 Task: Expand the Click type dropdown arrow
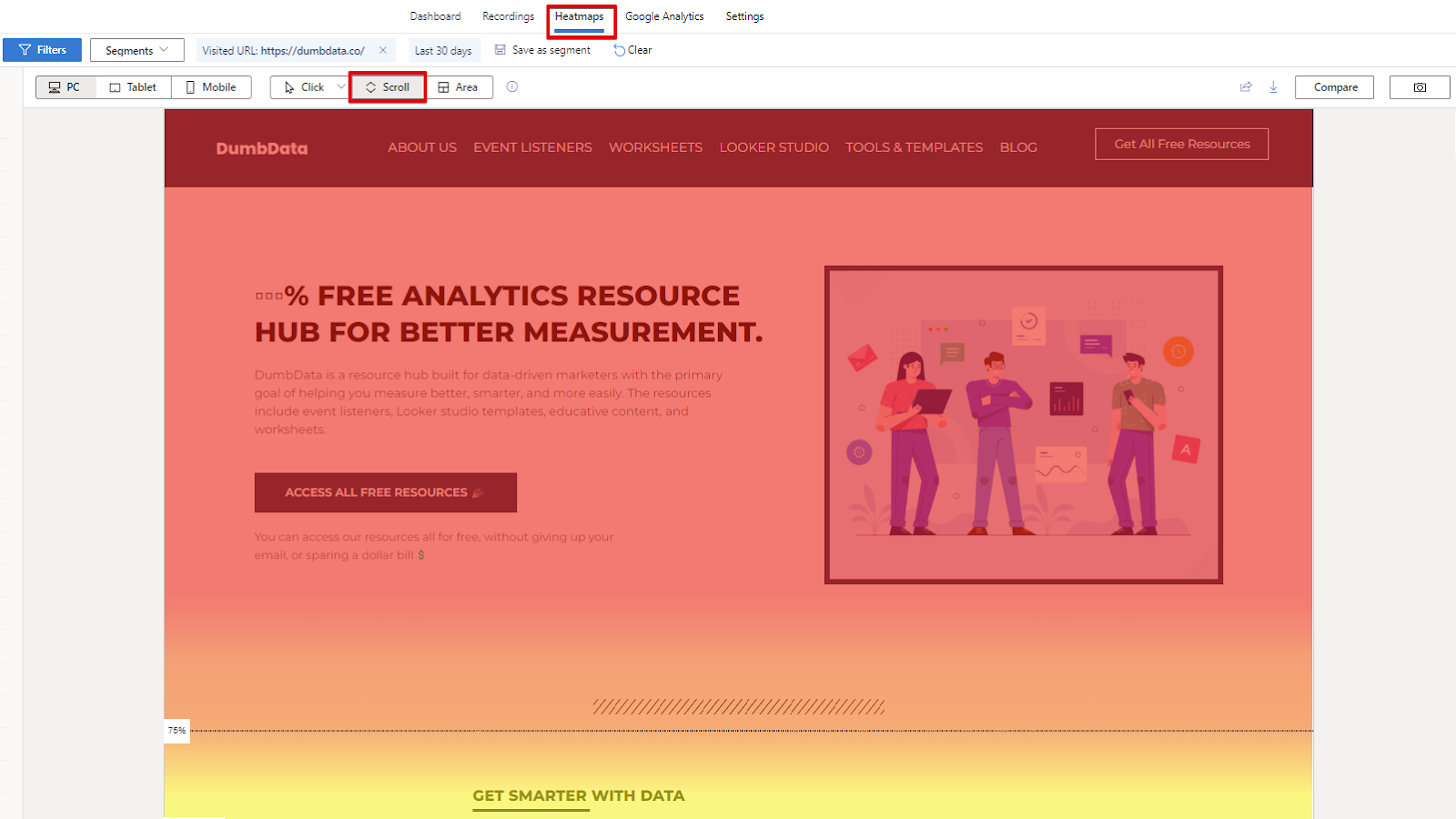tap(341, 87)
